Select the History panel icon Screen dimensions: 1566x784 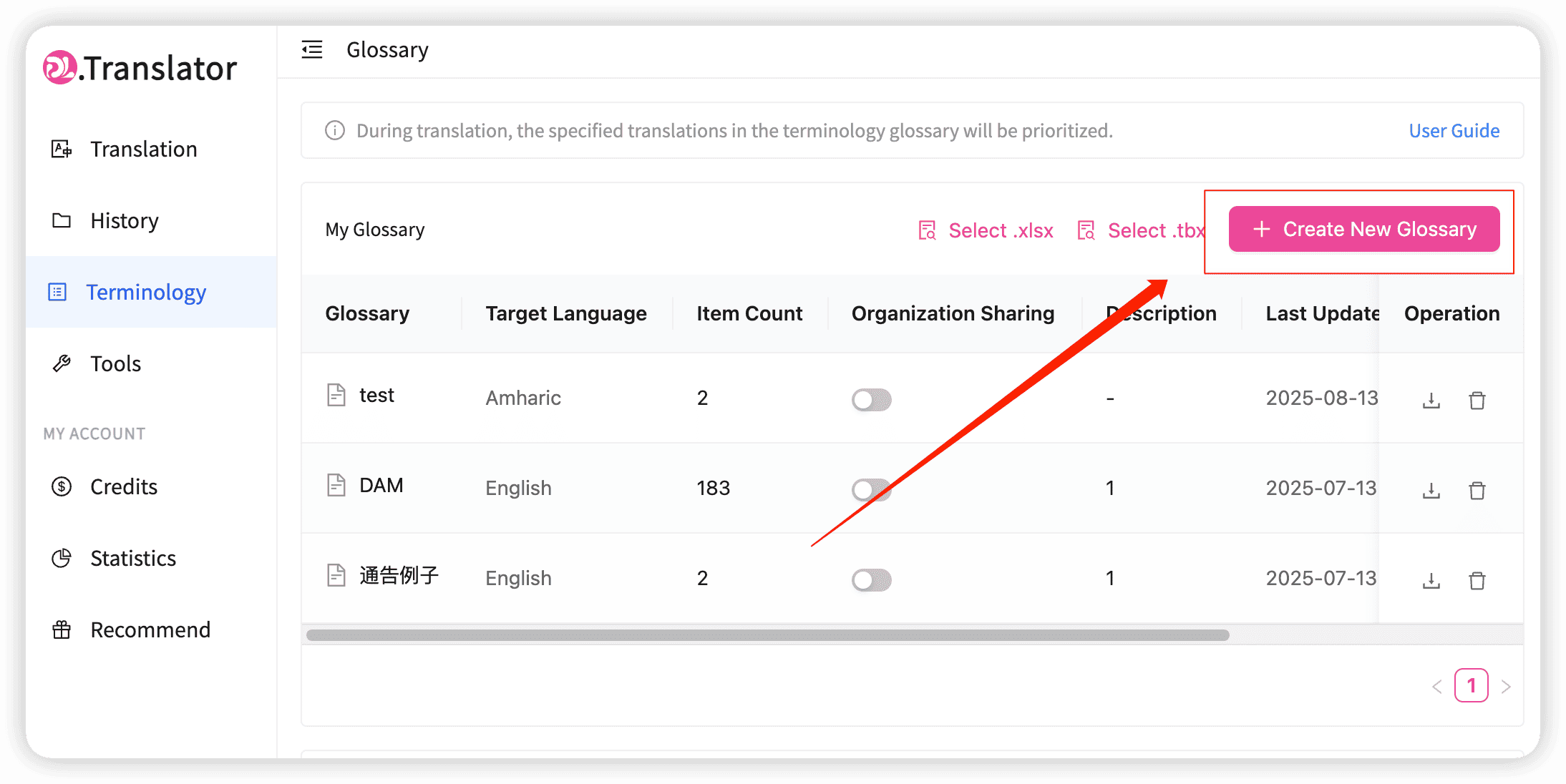coord(61,220)
